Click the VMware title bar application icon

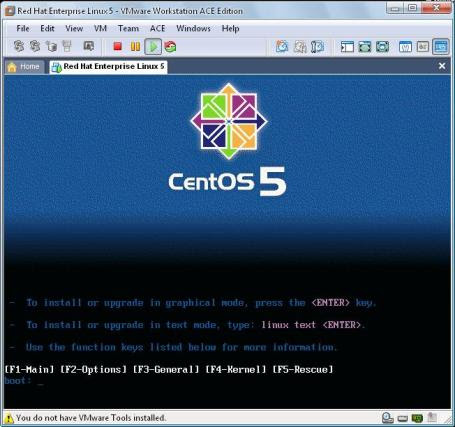coord(10,11)
